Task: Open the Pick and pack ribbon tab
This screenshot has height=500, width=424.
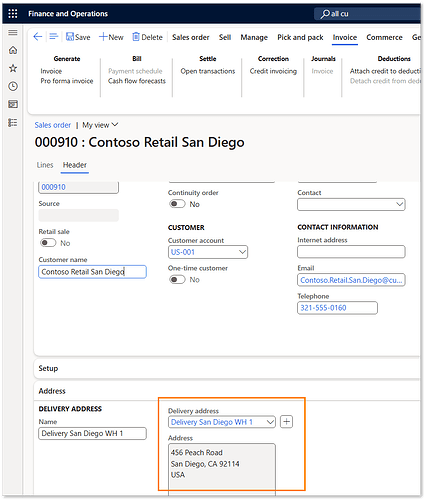Action: pyautogui.click(x=300, y=37)
